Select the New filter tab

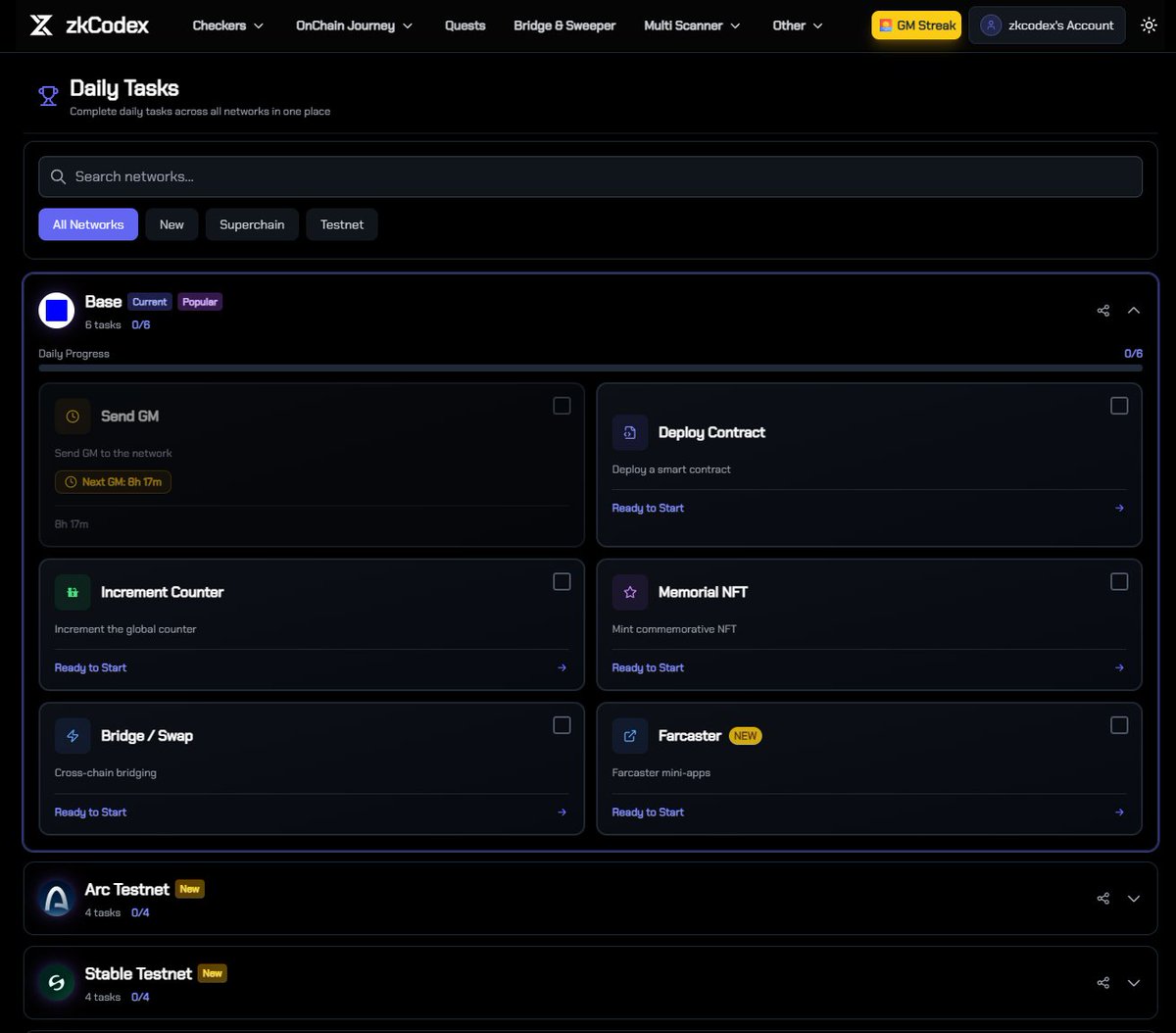pos(171,224)
